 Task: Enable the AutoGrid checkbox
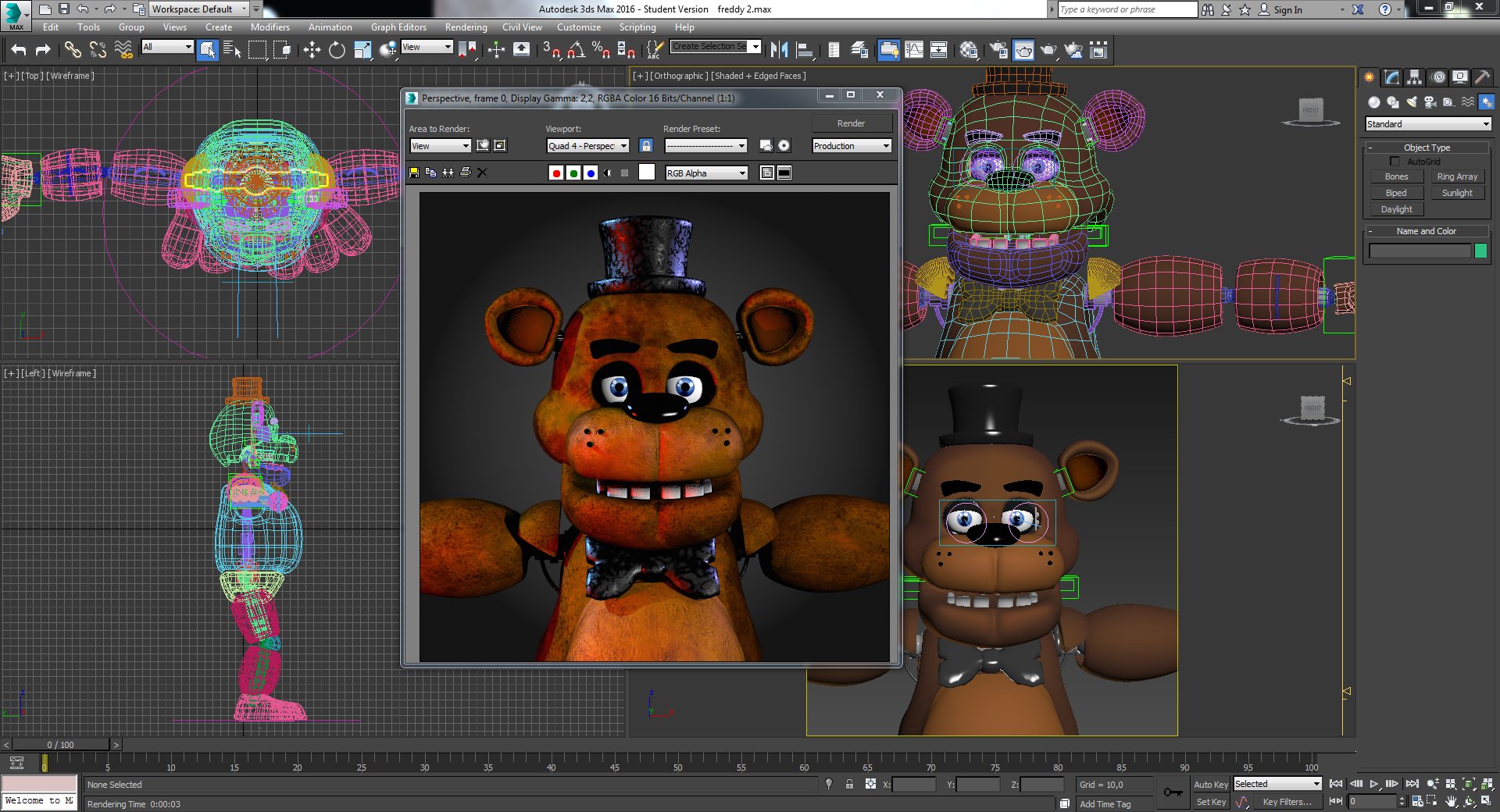(1395, 162)
